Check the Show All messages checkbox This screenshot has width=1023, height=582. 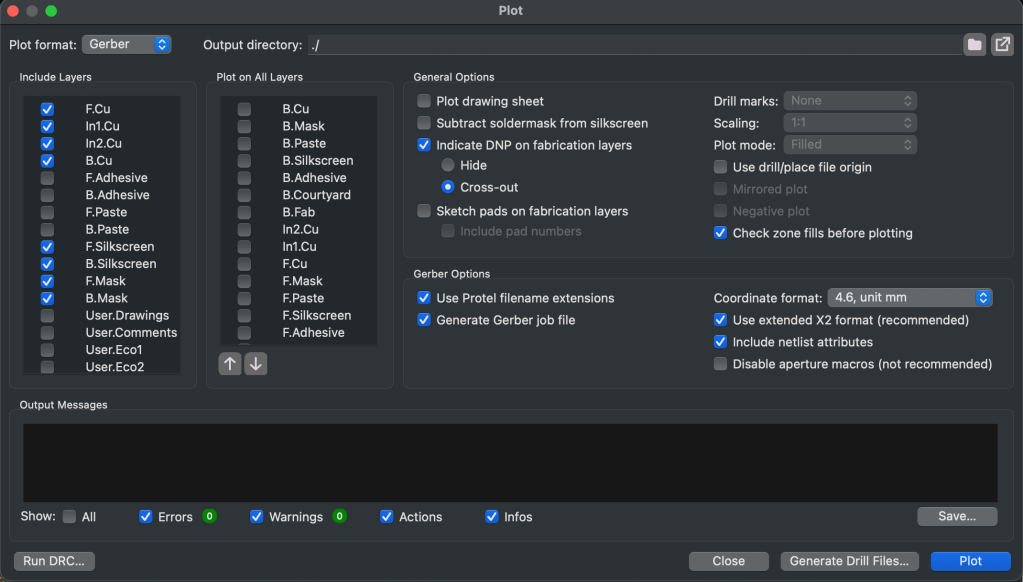click(69, 517)
